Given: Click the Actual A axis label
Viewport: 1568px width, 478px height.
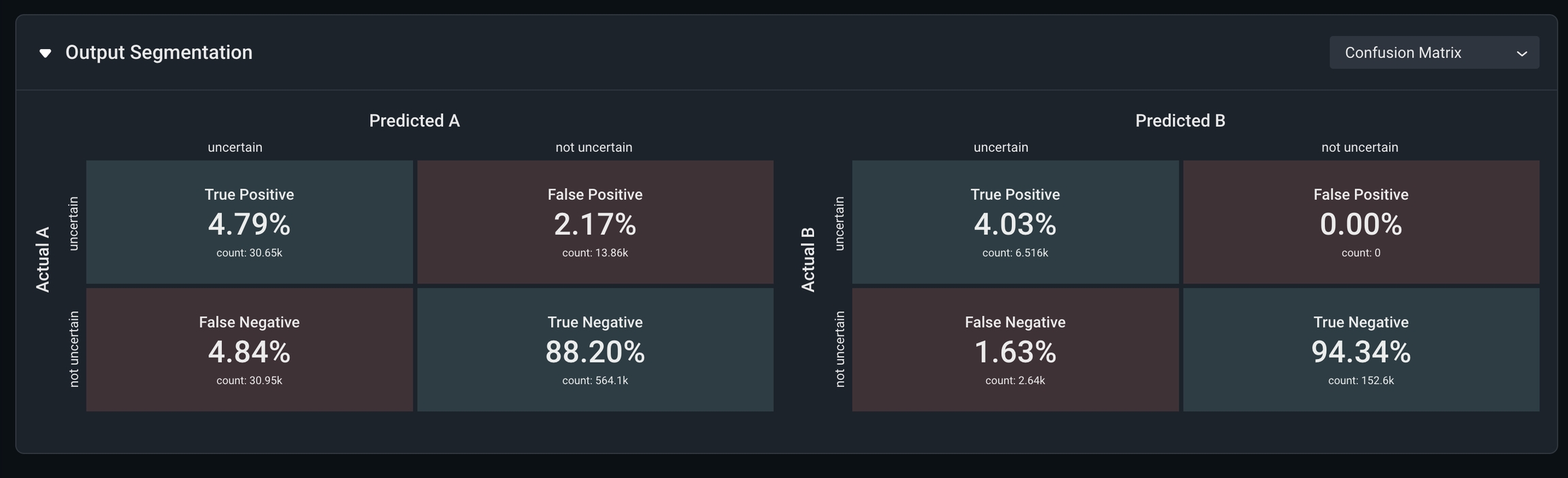Looking at the screenshot, I should click(x=43, y=259).
